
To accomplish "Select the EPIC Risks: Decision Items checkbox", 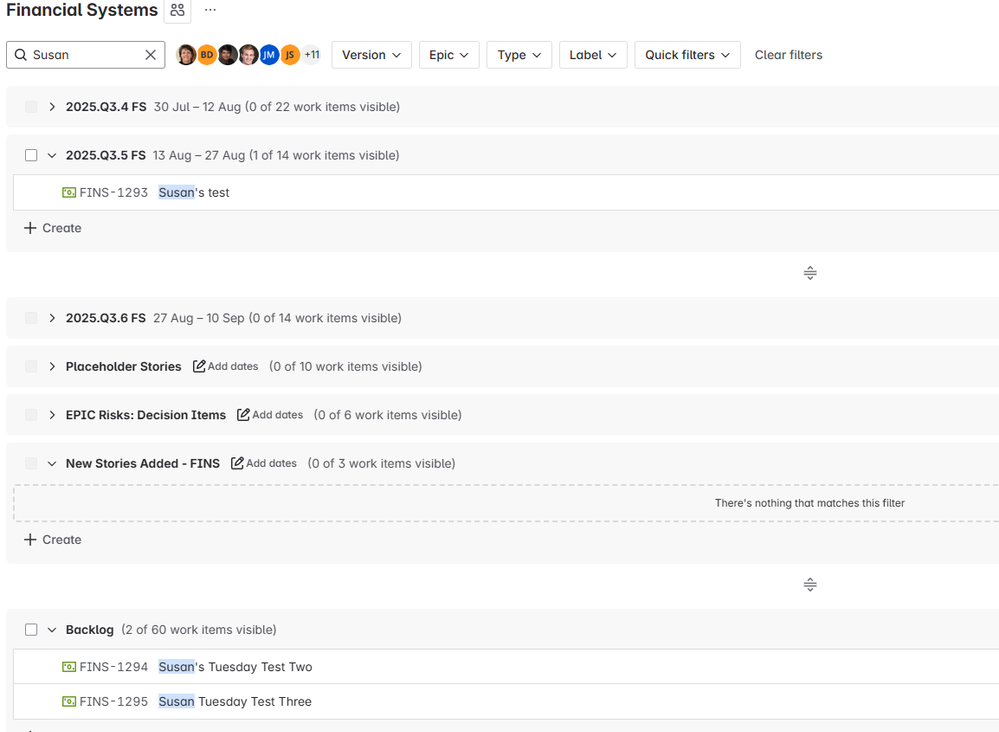I will click(31, 415).
